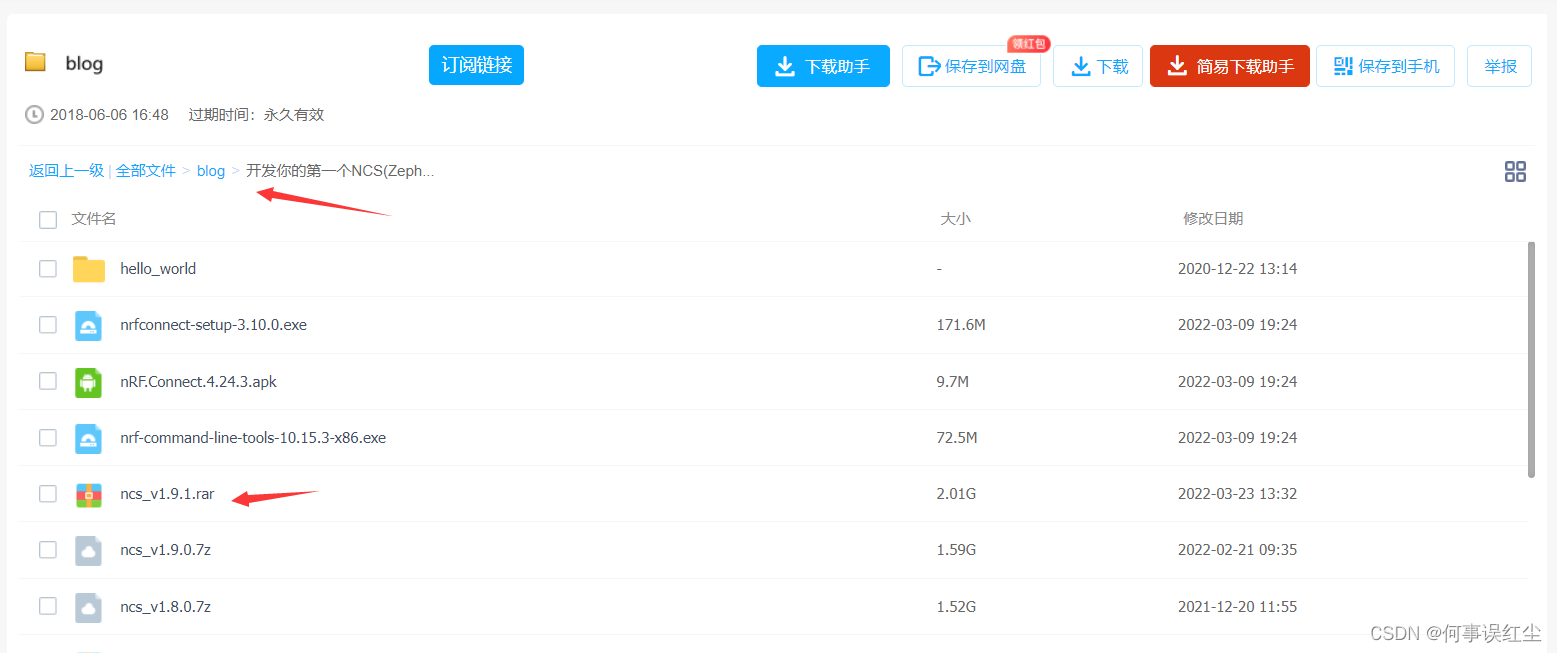Viewport: 1557px width, 653px height.
Task: Click the blog folder icon in header
Action: point(36,62)
